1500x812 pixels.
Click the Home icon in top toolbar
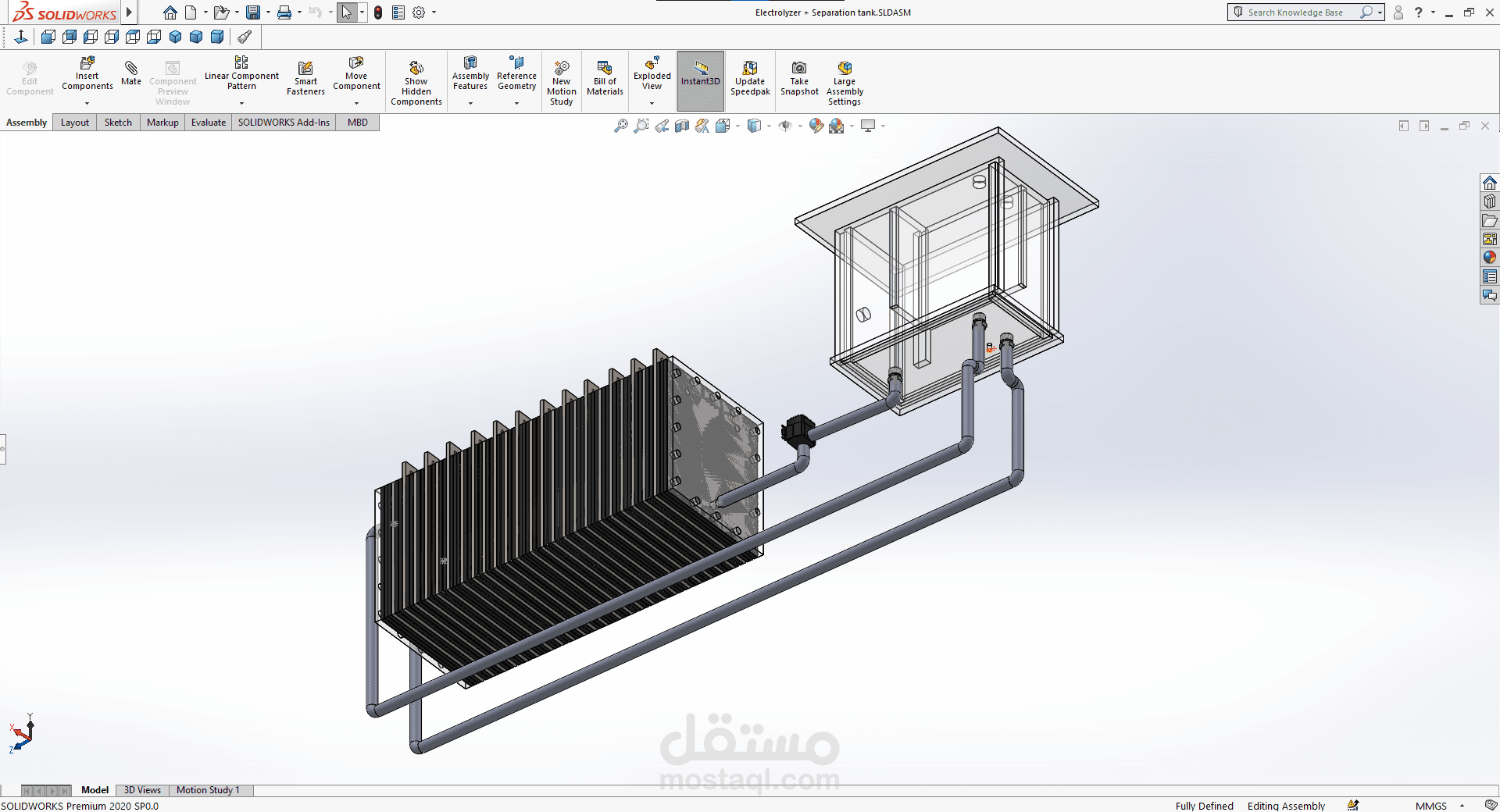tap(170, 12)
